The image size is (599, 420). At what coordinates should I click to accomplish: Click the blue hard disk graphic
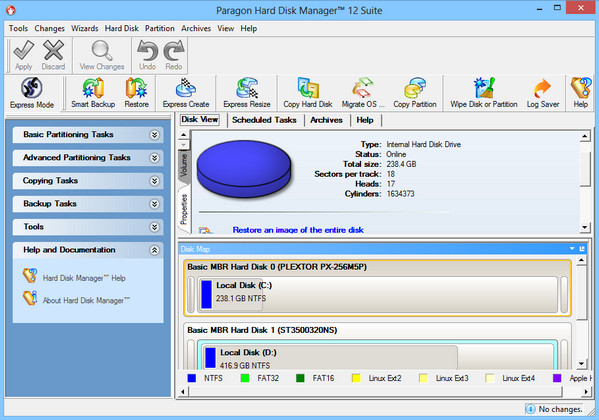coord(244,169)
